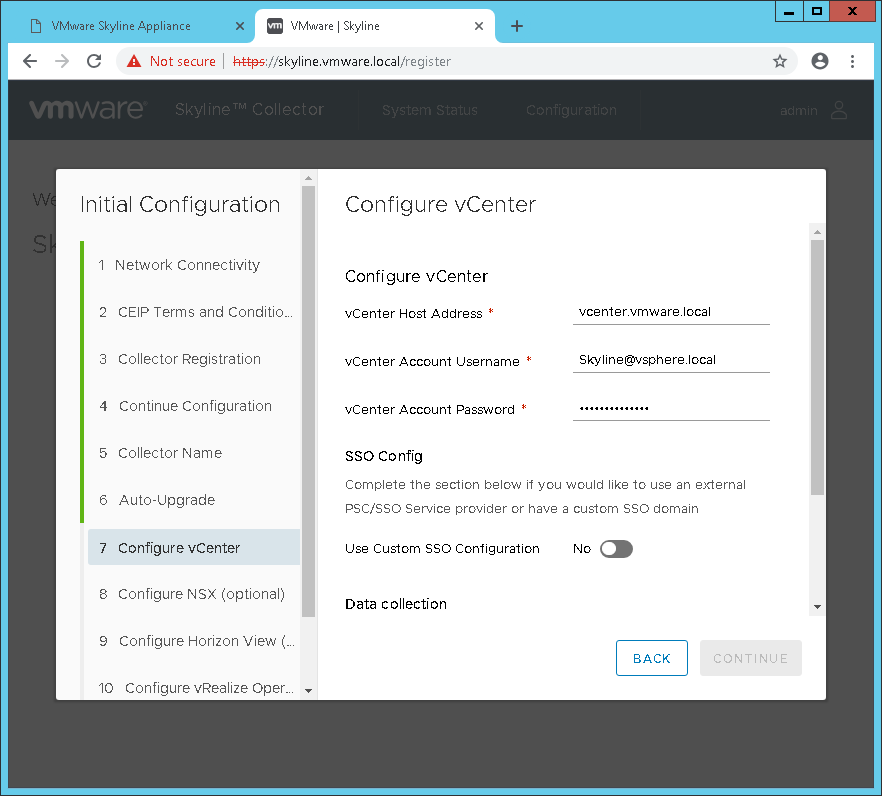Image resolution: width=882 pixels, height=796 pixels.
Task: Click the browser forward arrow
Action: coord(62,61)
